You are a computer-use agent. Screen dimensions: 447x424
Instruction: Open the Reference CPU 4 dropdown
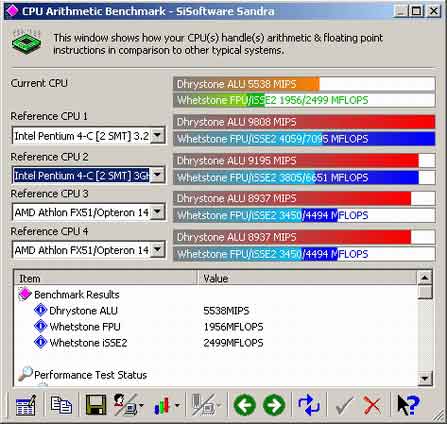(x=158, y=250)
